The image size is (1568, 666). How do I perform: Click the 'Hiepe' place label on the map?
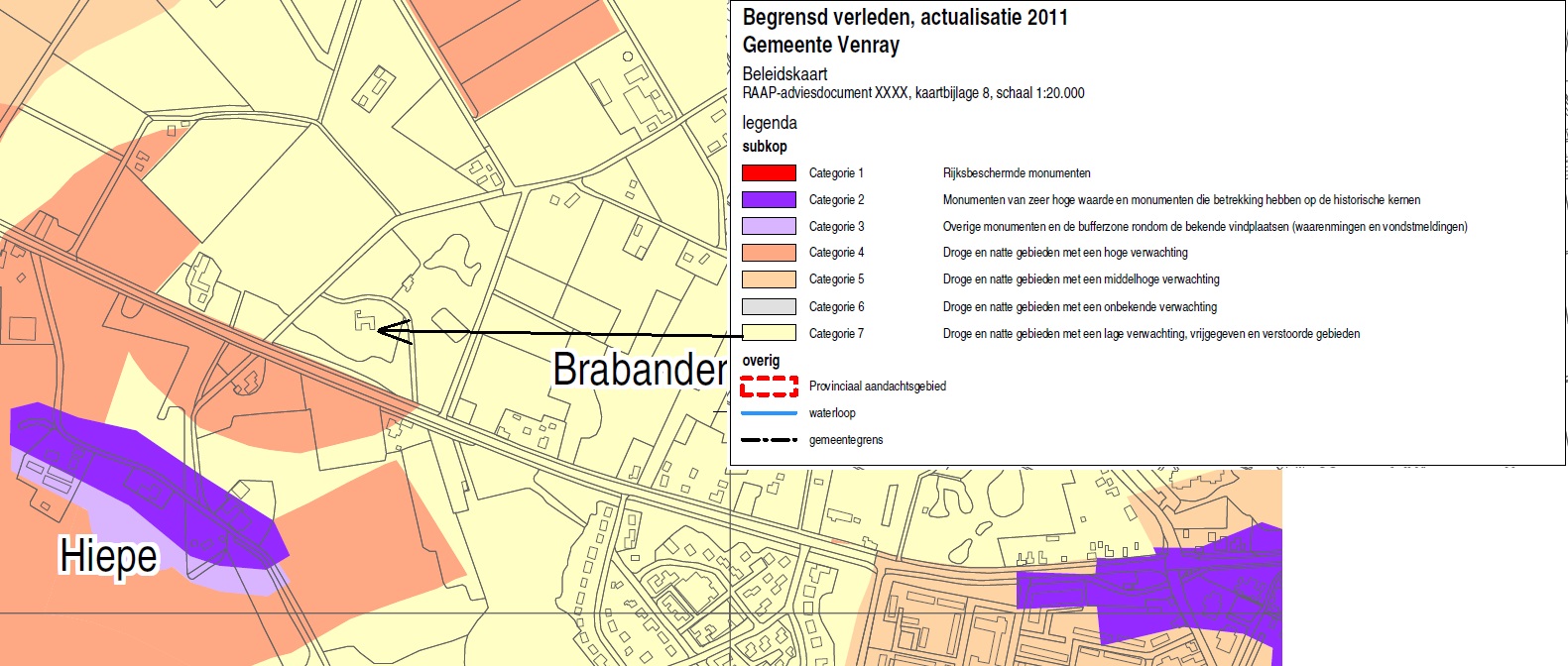click(x=108, y=557)
